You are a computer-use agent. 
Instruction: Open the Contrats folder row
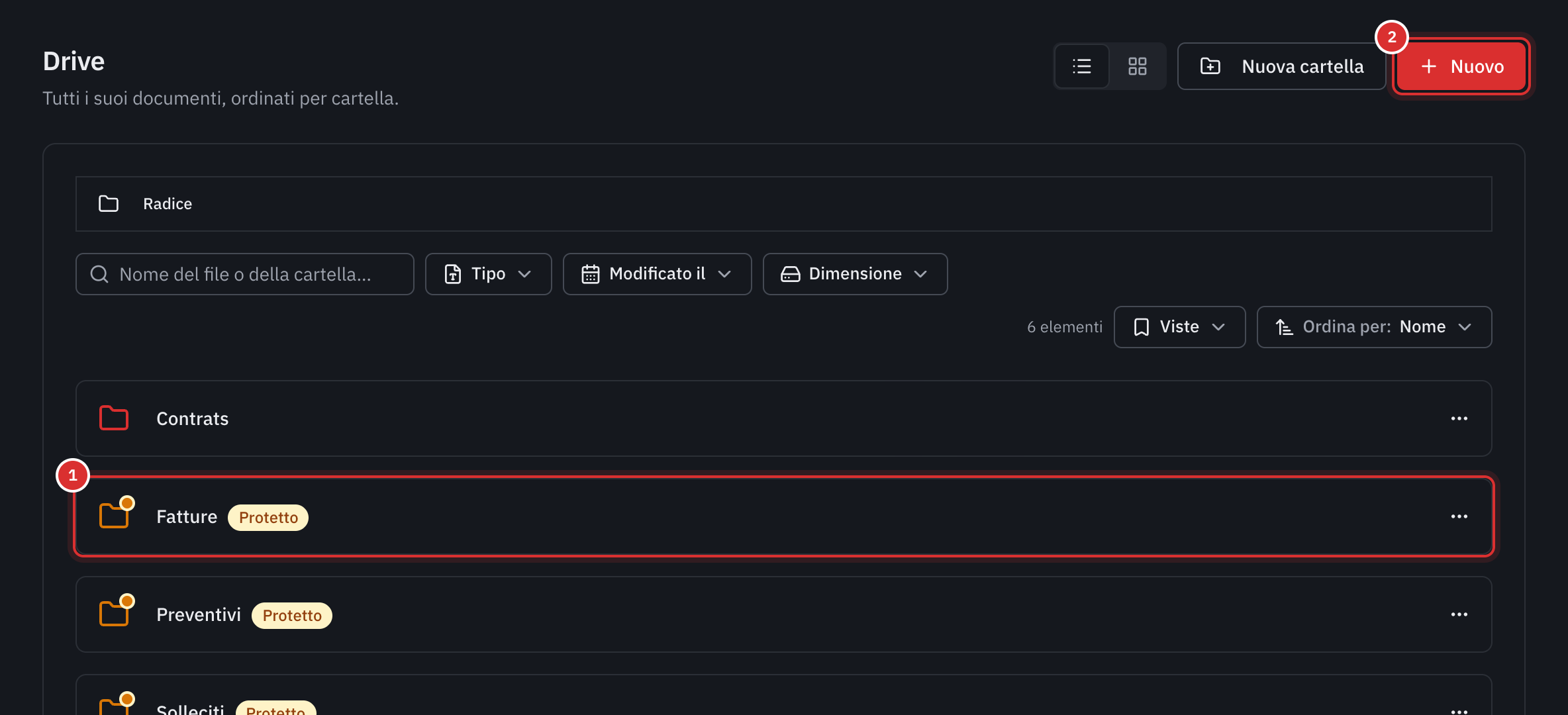[x=783, y=418]
